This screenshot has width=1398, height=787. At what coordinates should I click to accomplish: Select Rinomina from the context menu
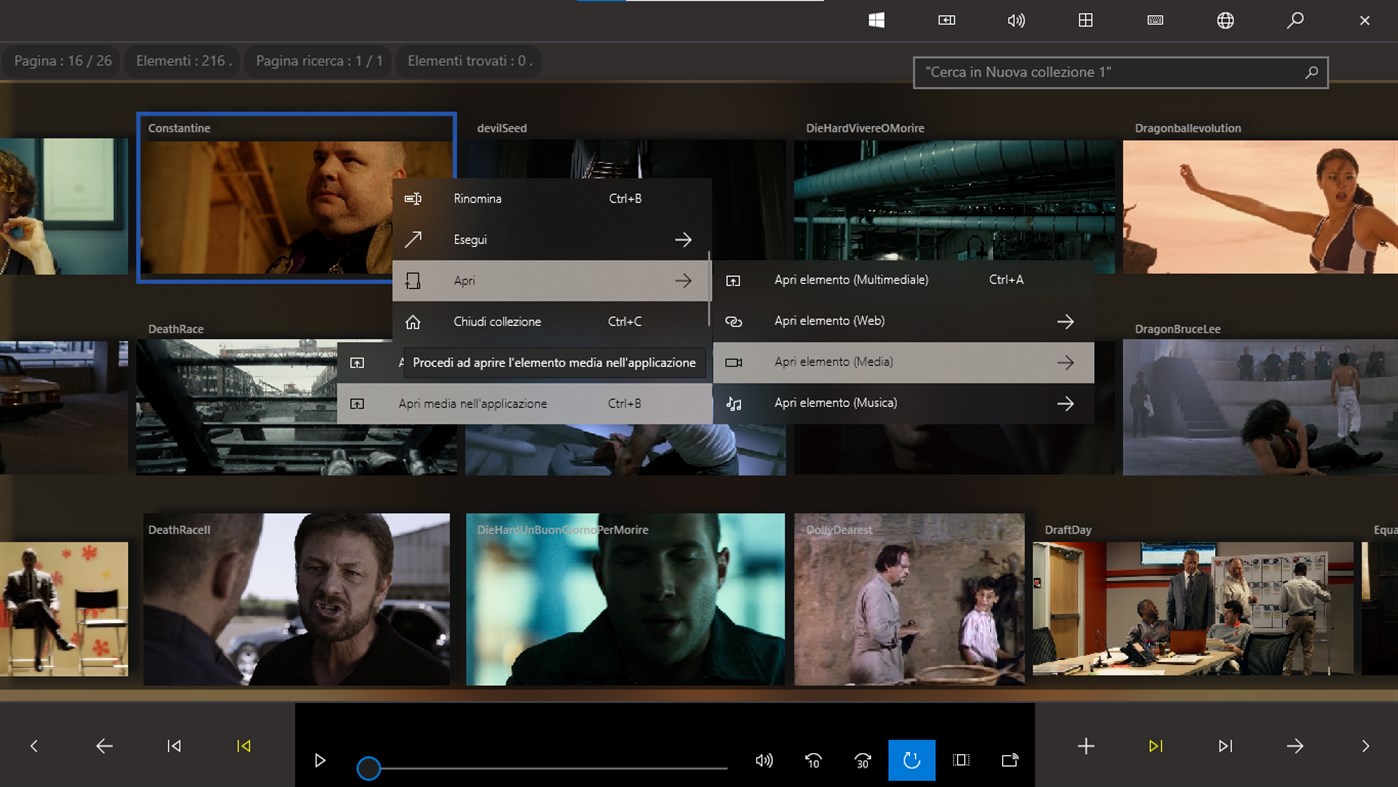click(478, 199)
